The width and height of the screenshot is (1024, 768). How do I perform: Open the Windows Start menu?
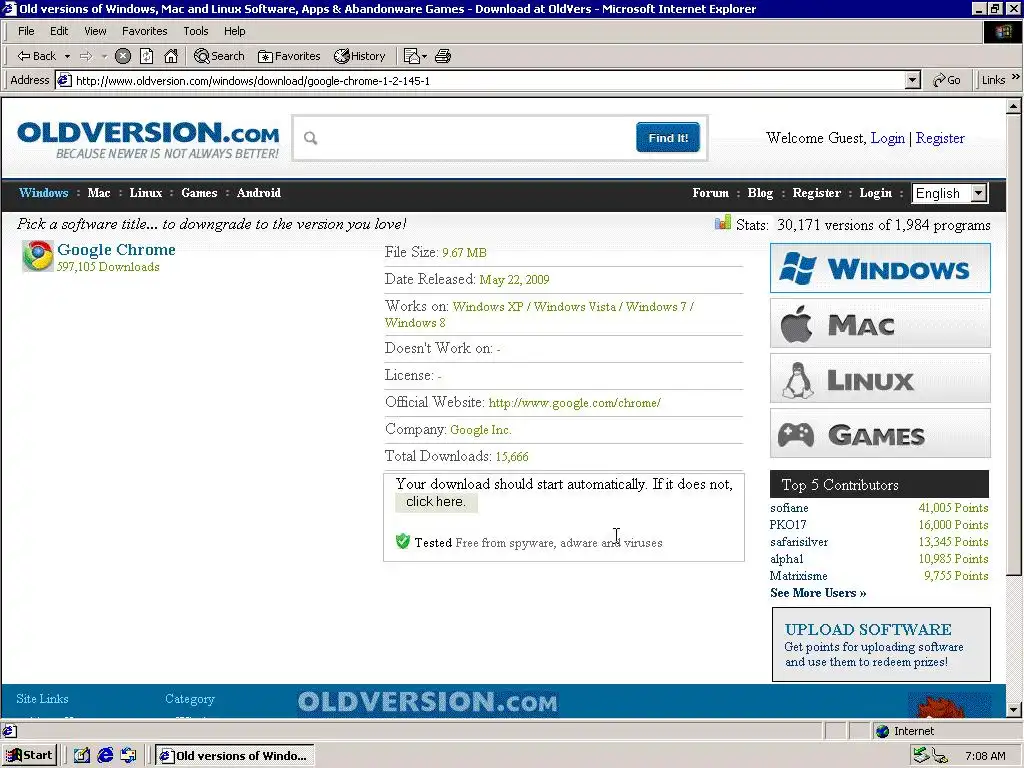tap(29, 756)
